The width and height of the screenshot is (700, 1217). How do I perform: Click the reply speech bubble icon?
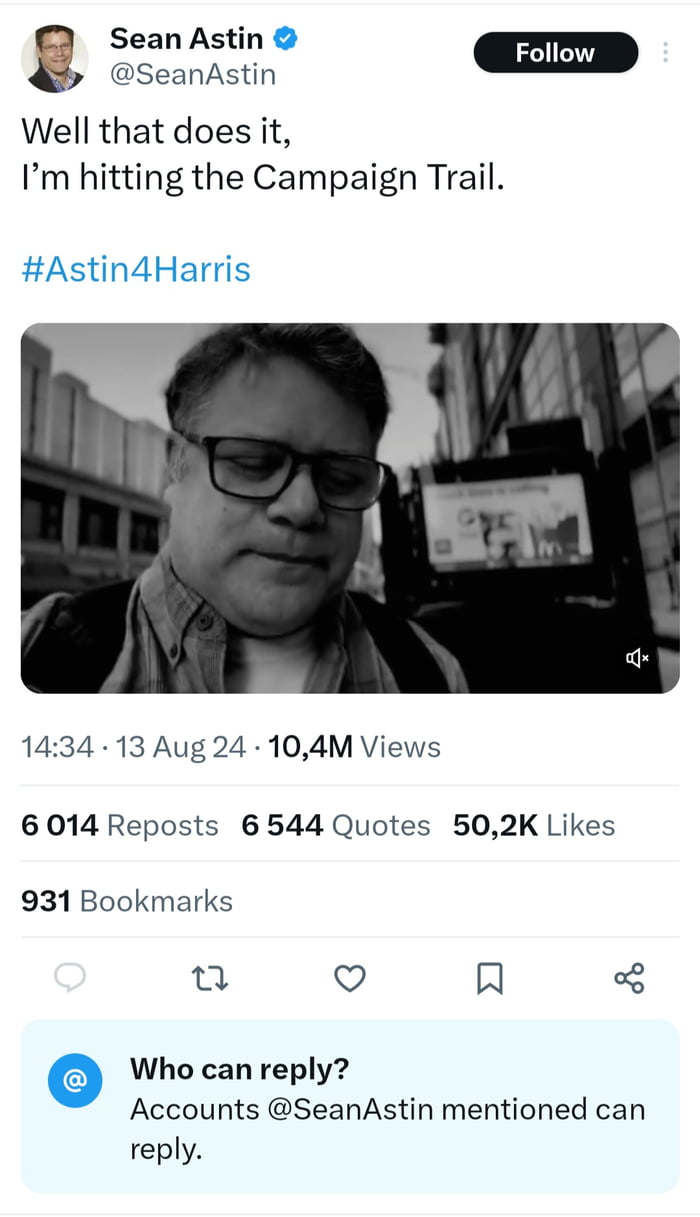coord(68,978)
